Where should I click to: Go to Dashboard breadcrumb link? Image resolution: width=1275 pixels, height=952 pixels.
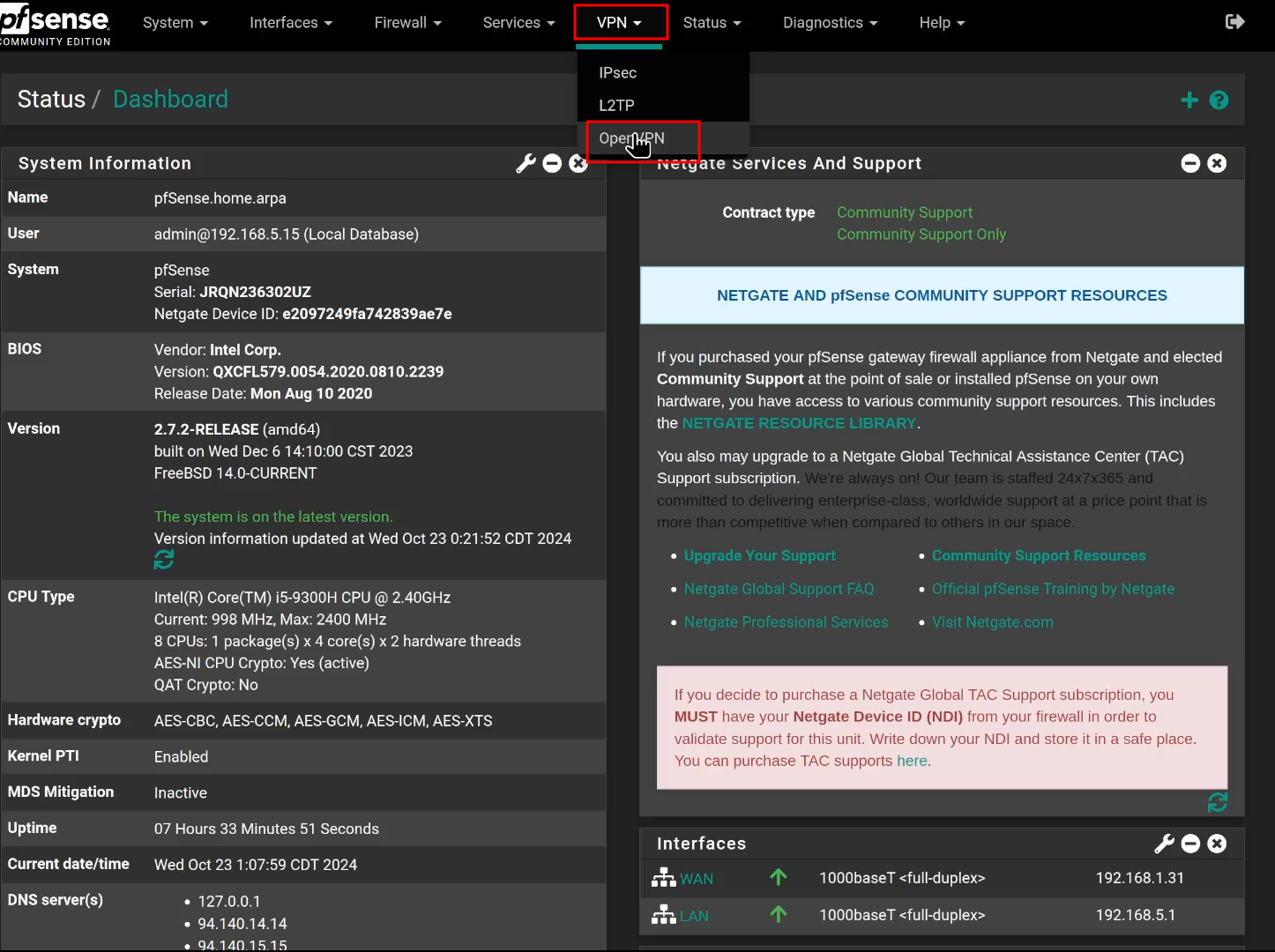coord(170,99)
